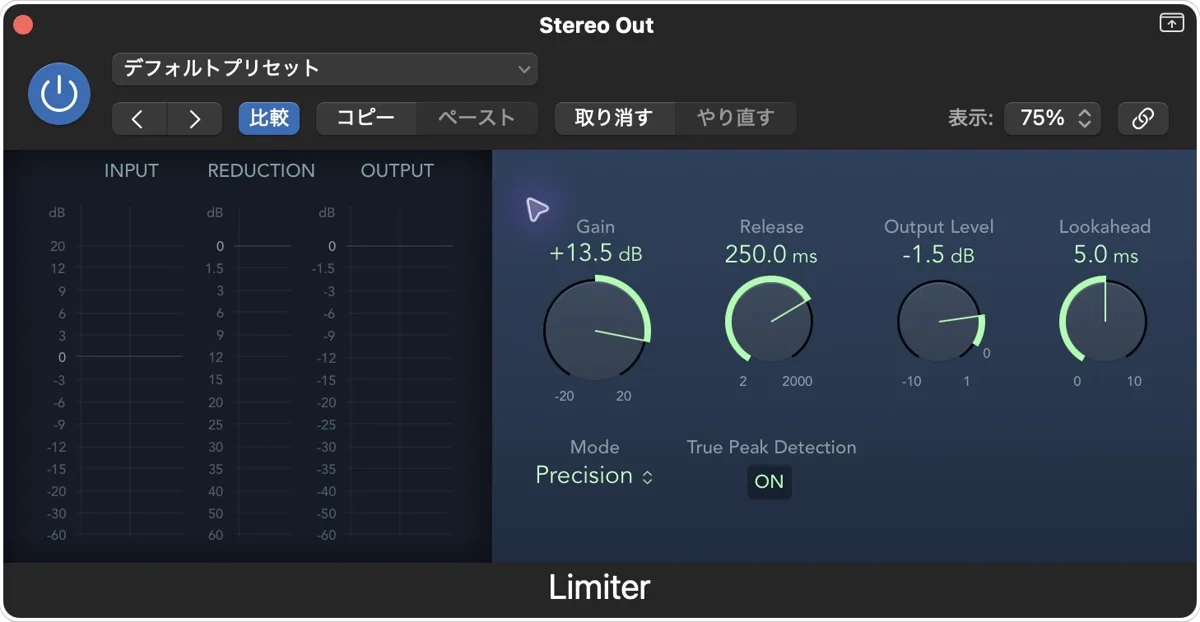This screenshot has height=622, width=1200.
Task: Click the REDUCTION meter label
Action: pyautogui.click(x=261, y=171)
